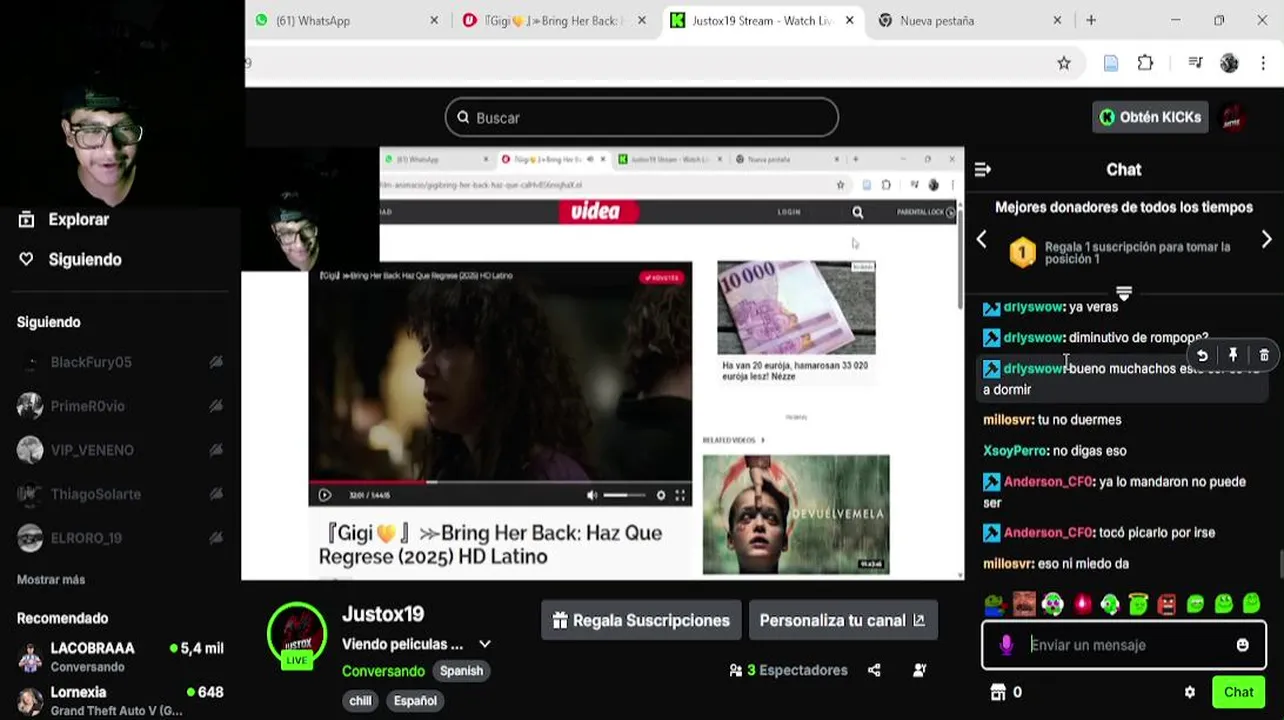Open Personaliza tu canal
Image resolution: width=1284 pixels, height=720 pixels.
point(842,620)
